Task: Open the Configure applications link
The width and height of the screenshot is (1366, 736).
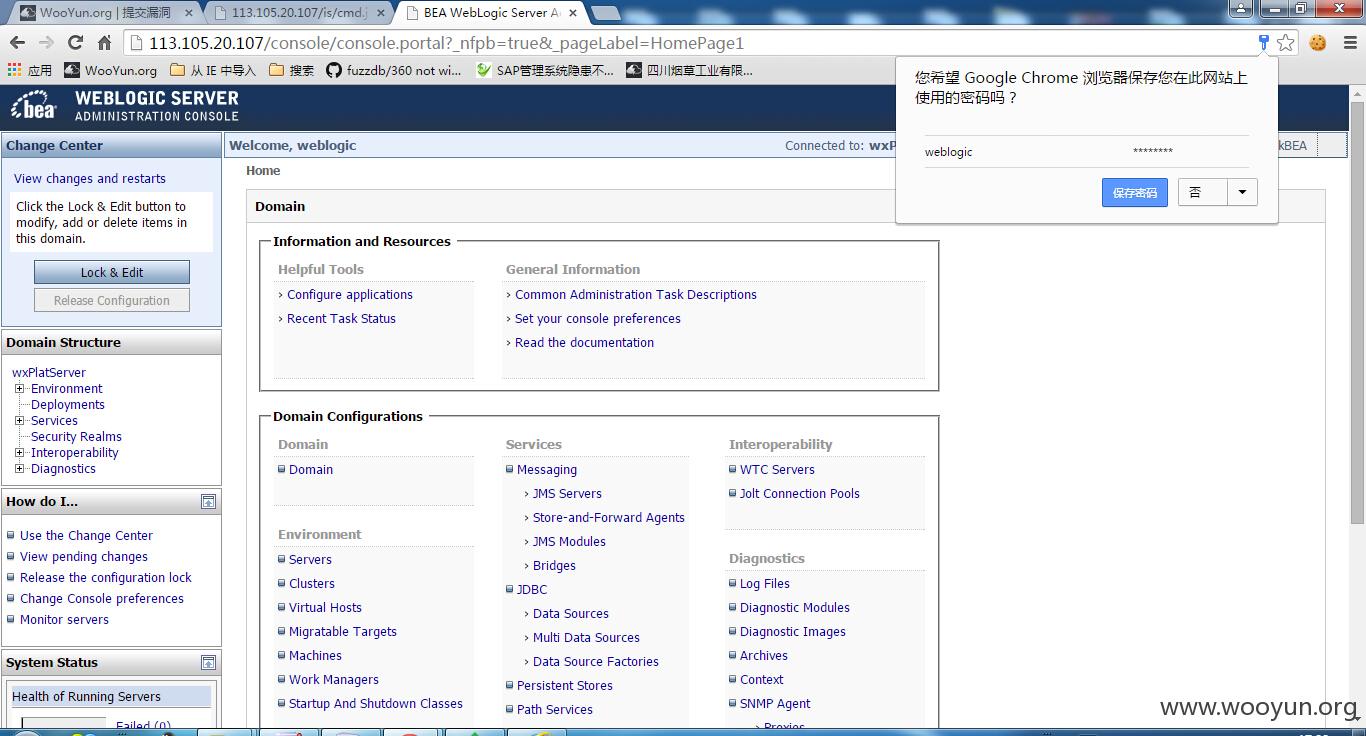Action: pos(350,295)
